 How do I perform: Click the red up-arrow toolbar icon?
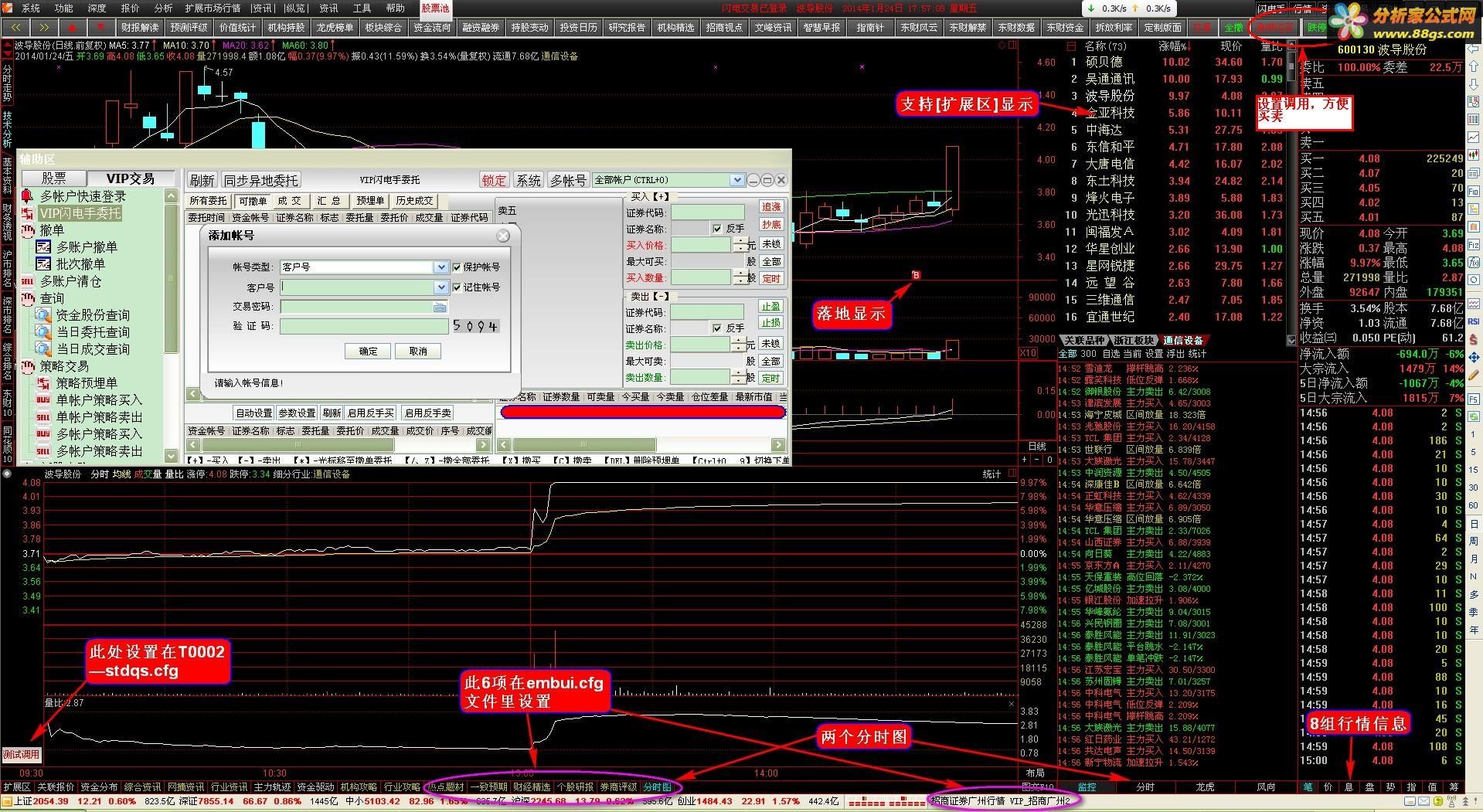tap(73, 27)
